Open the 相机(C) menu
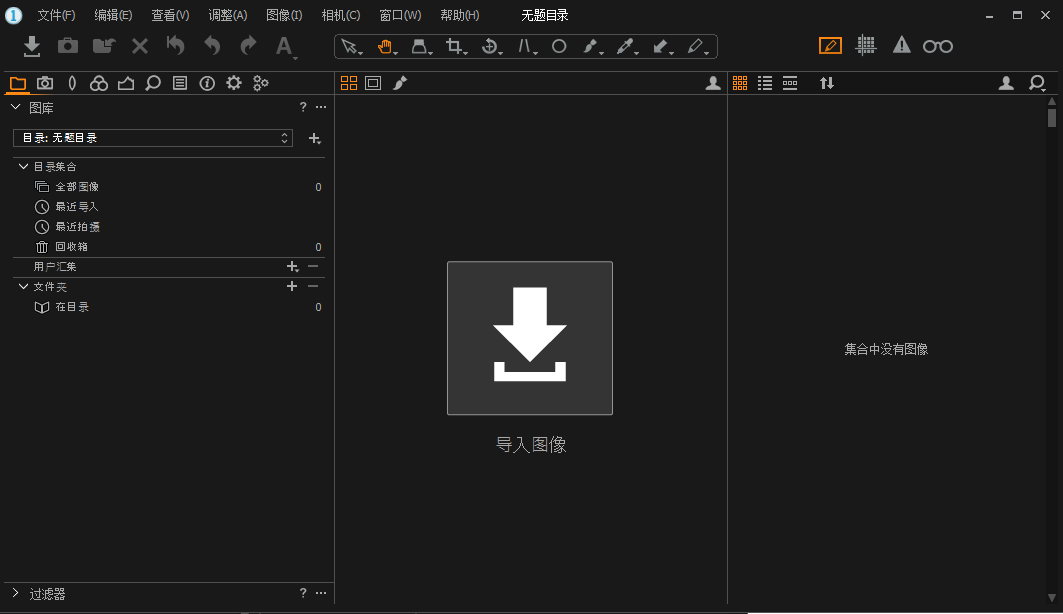This screenshot has width=1063, height=614. click(x=341, y=15)
